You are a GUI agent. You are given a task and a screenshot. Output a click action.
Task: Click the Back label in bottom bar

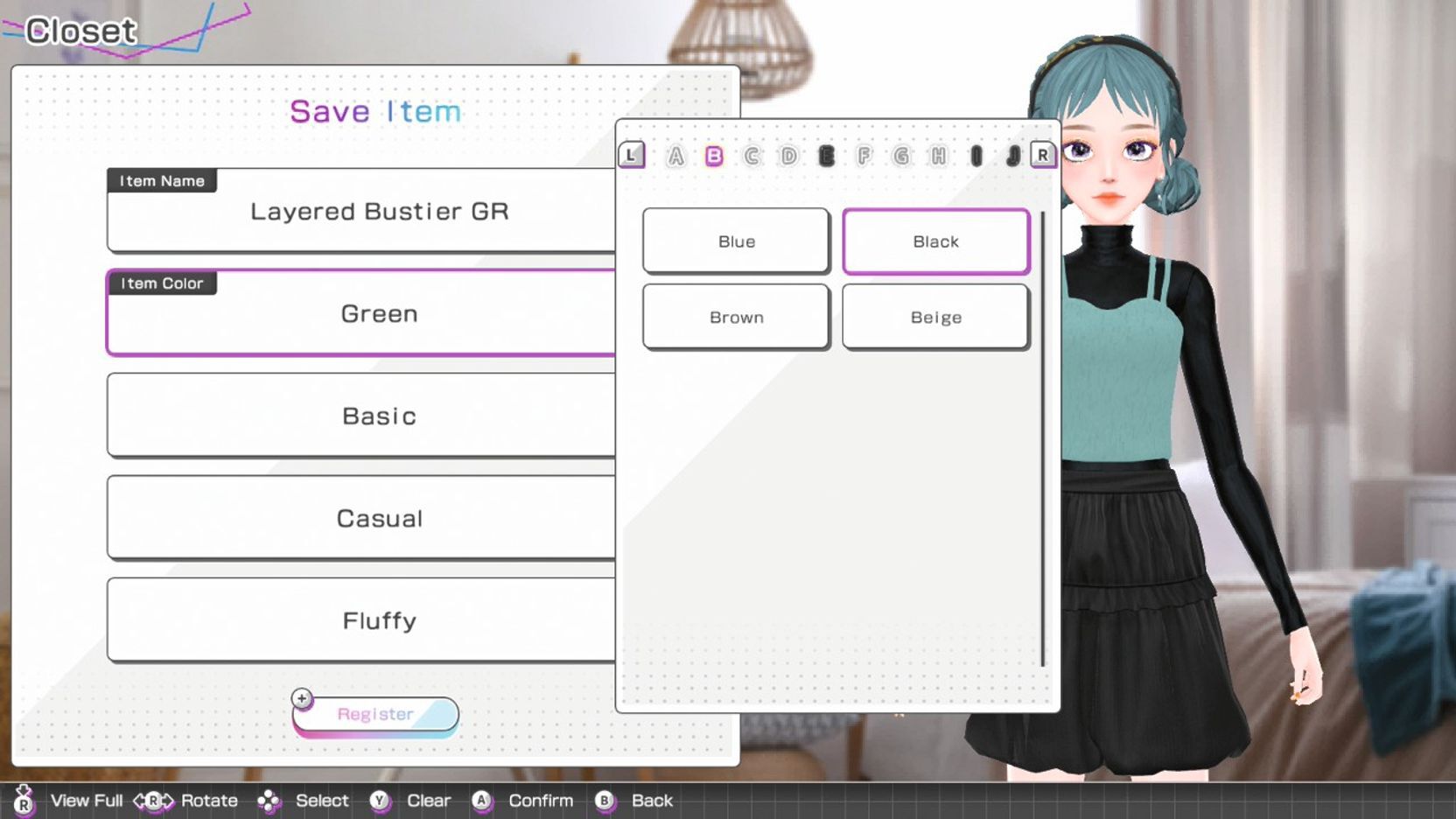coord(652,801)
